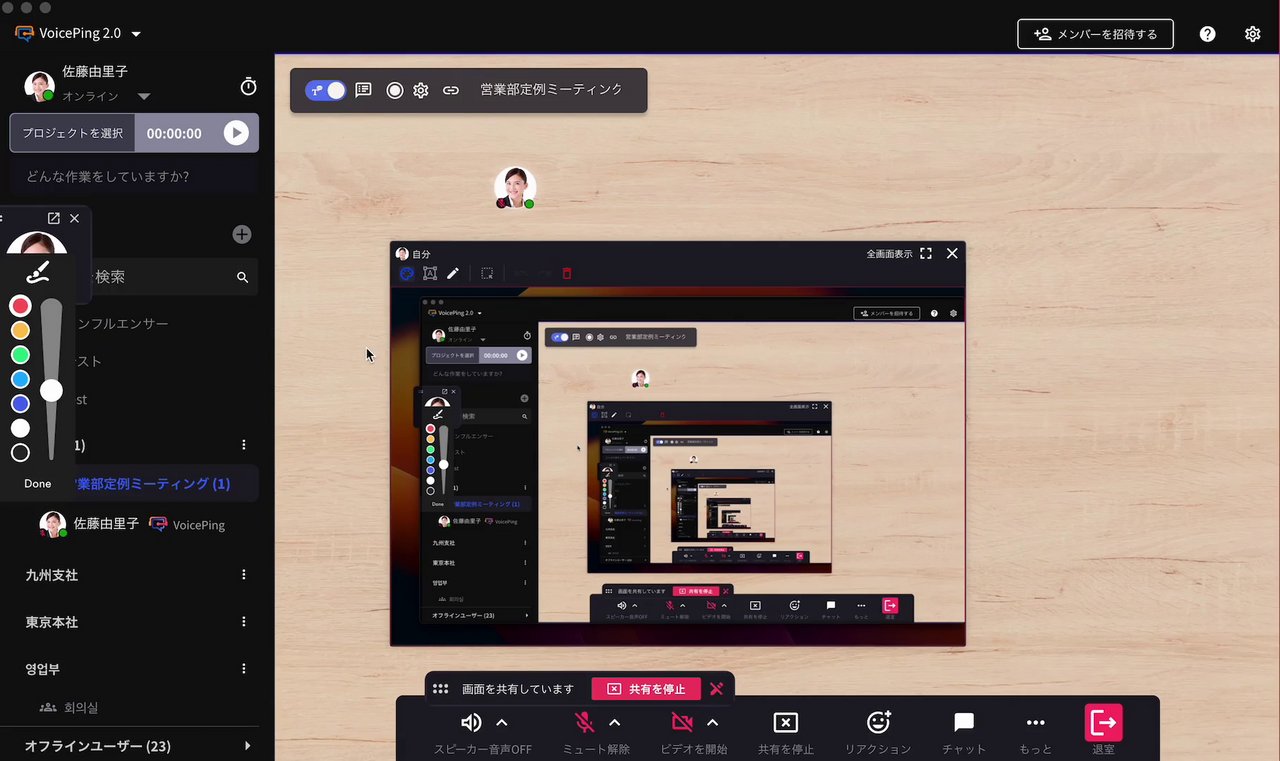Copy the meeting link via the chain icon
The height and width of the screenshot is (761, 1280).
451,90
